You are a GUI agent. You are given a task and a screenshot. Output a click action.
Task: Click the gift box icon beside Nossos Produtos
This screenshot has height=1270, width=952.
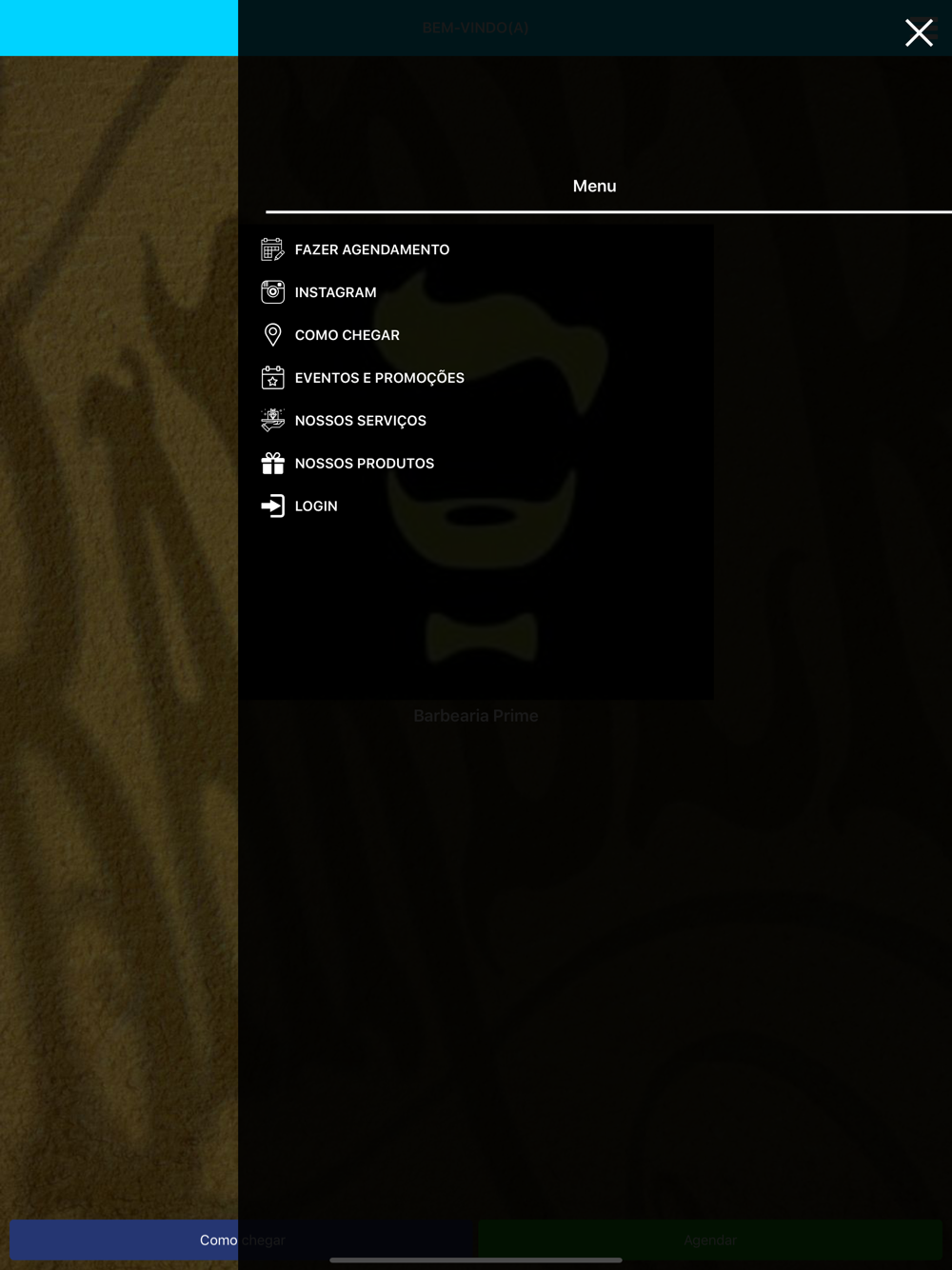(x=272, y=464)
